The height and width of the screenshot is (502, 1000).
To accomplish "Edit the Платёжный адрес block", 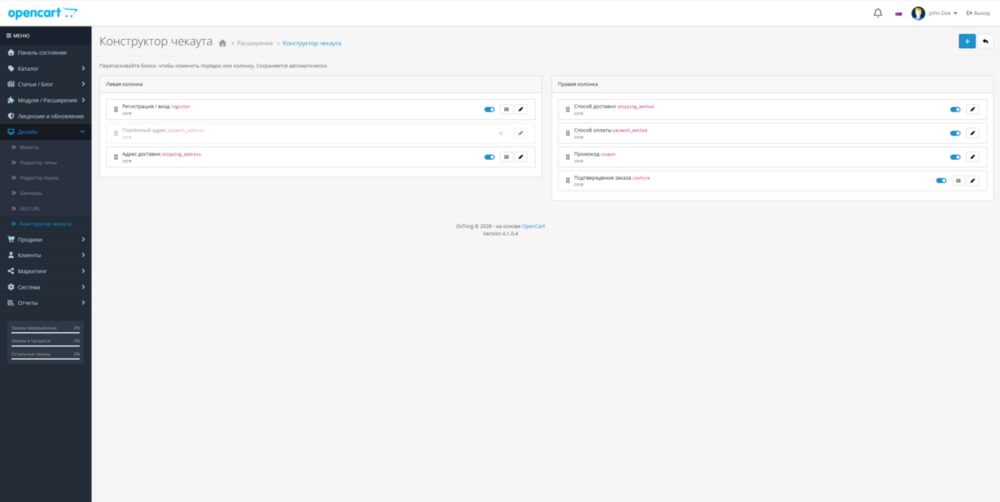I will click(521, 133).
